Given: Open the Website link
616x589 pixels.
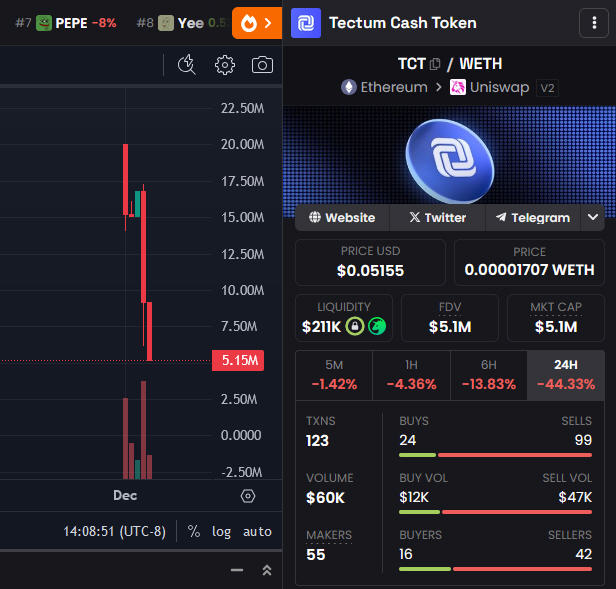Looking at the screenshot, I should tap(342, 217).
